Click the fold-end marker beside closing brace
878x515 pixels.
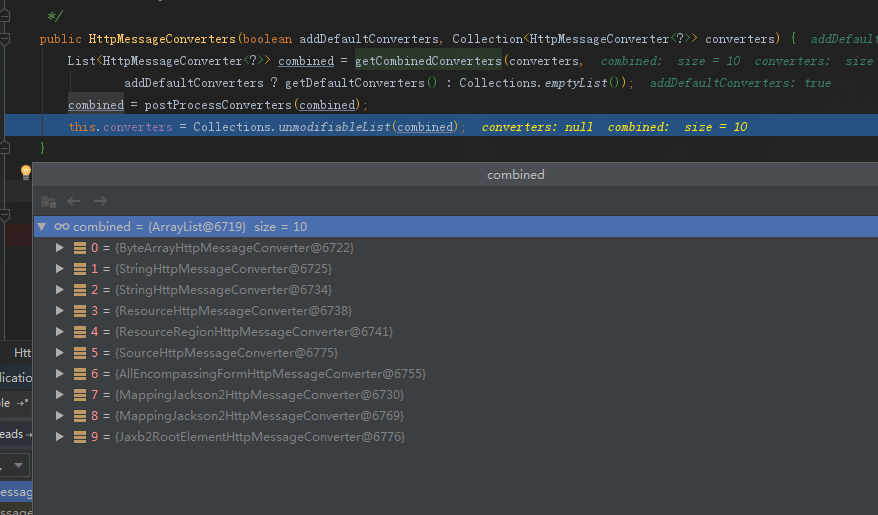[4, 148]
